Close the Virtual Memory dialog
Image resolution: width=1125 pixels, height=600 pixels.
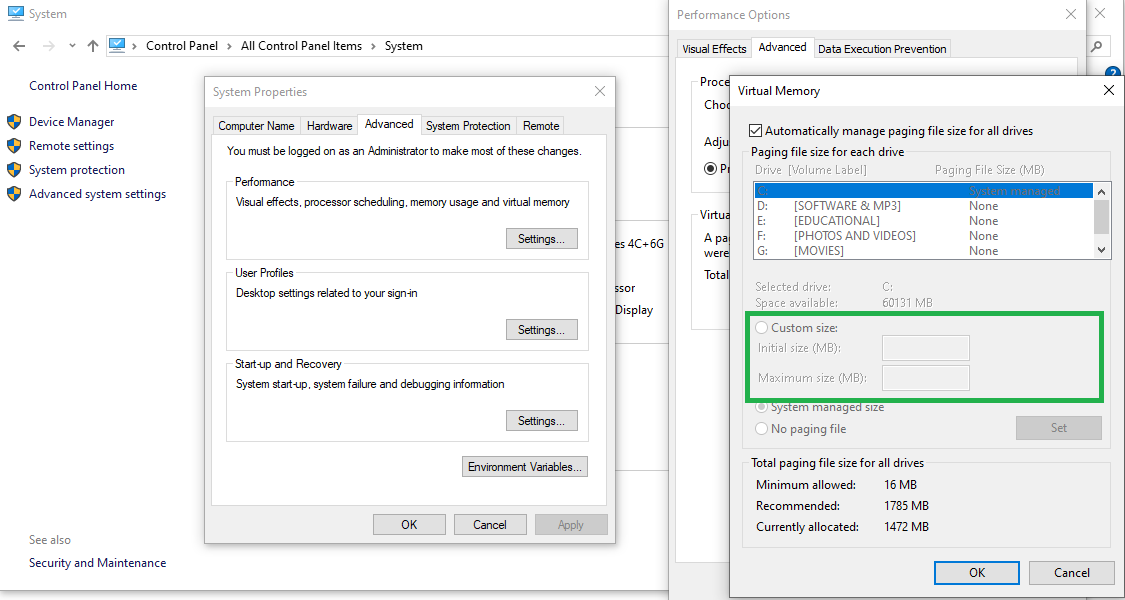click(1109, 90)
